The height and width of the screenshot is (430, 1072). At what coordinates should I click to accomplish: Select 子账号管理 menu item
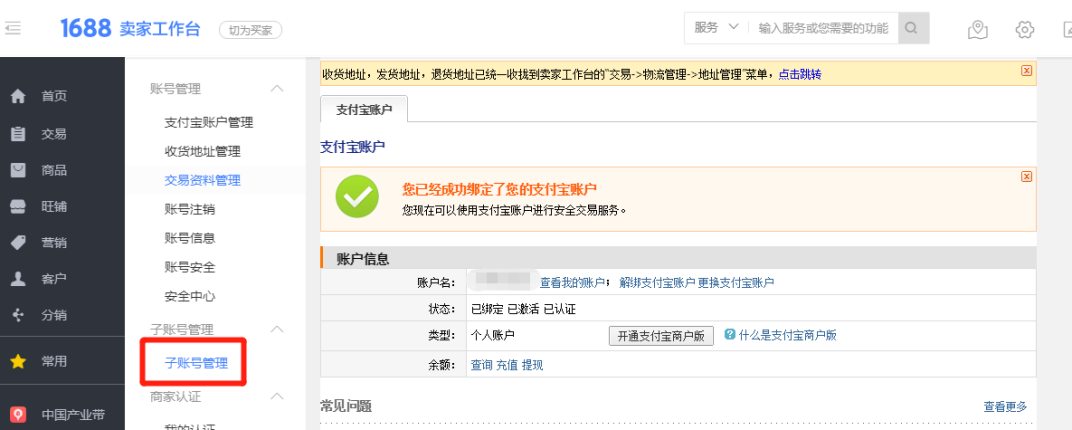tap(196, 363)
